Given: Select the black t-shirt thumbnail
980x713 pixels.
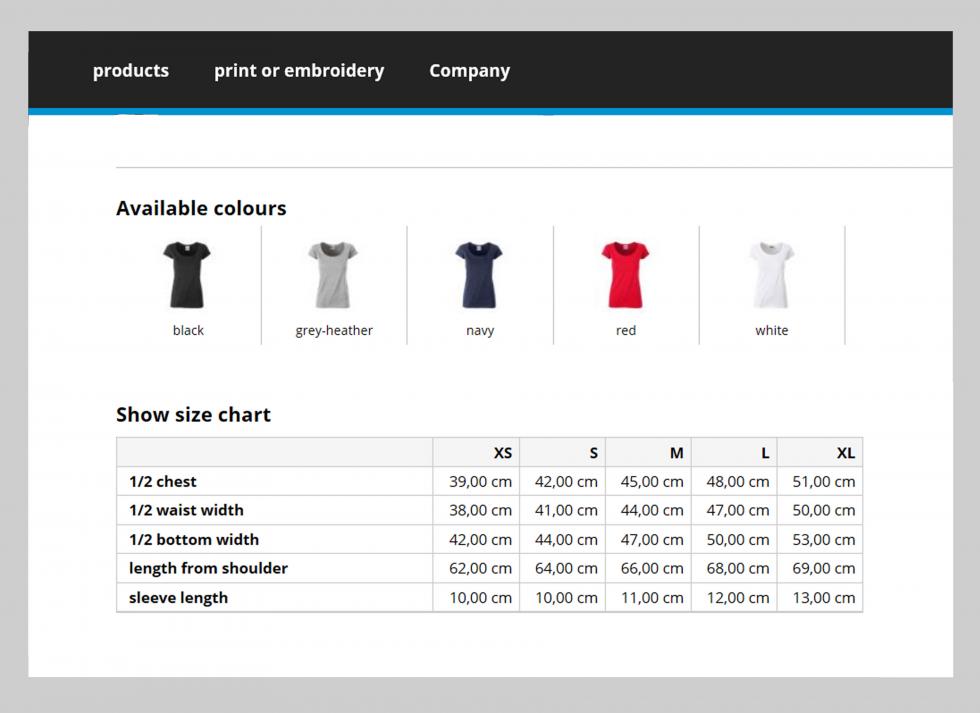Looking at the screenshot, I should 187,275.
